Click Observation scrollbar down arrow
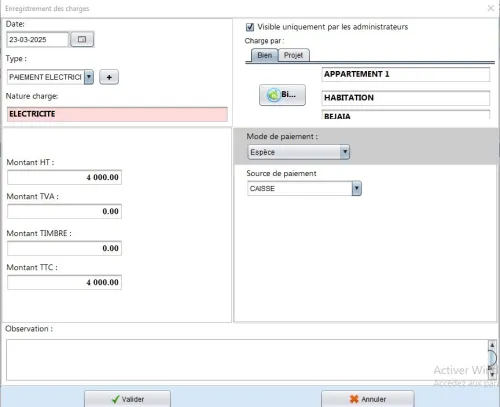Screen dimensions: 500x407 click(492, 375)
